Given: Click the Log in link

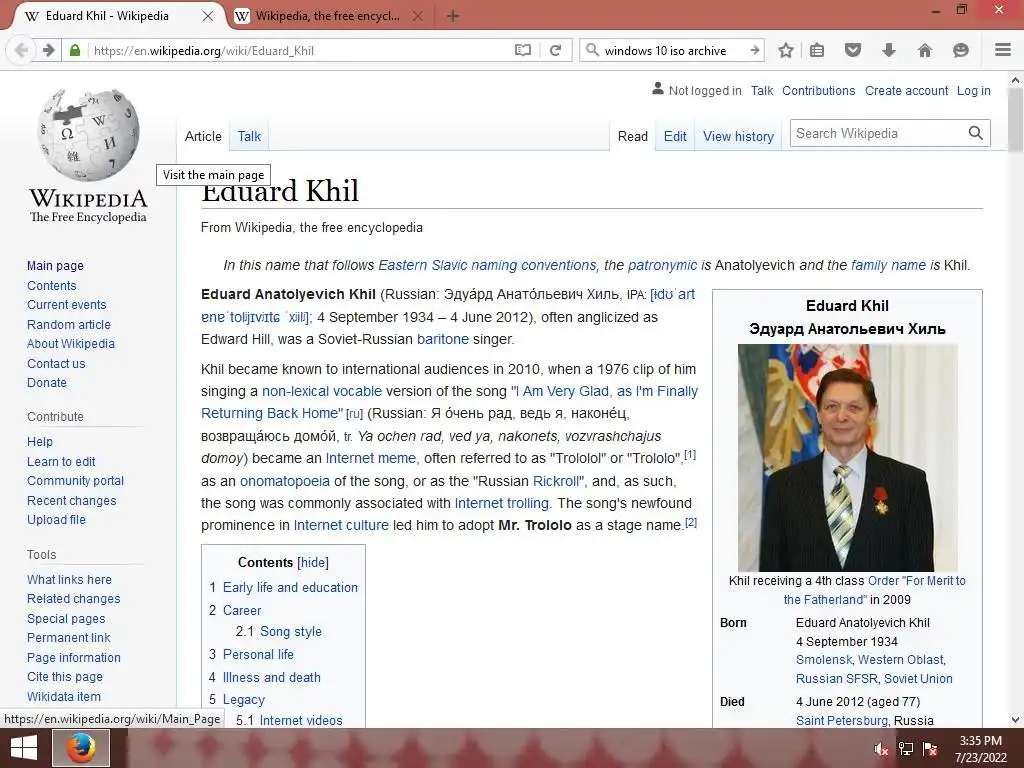Looking at the screenshot, I should [x=974, y=90].
